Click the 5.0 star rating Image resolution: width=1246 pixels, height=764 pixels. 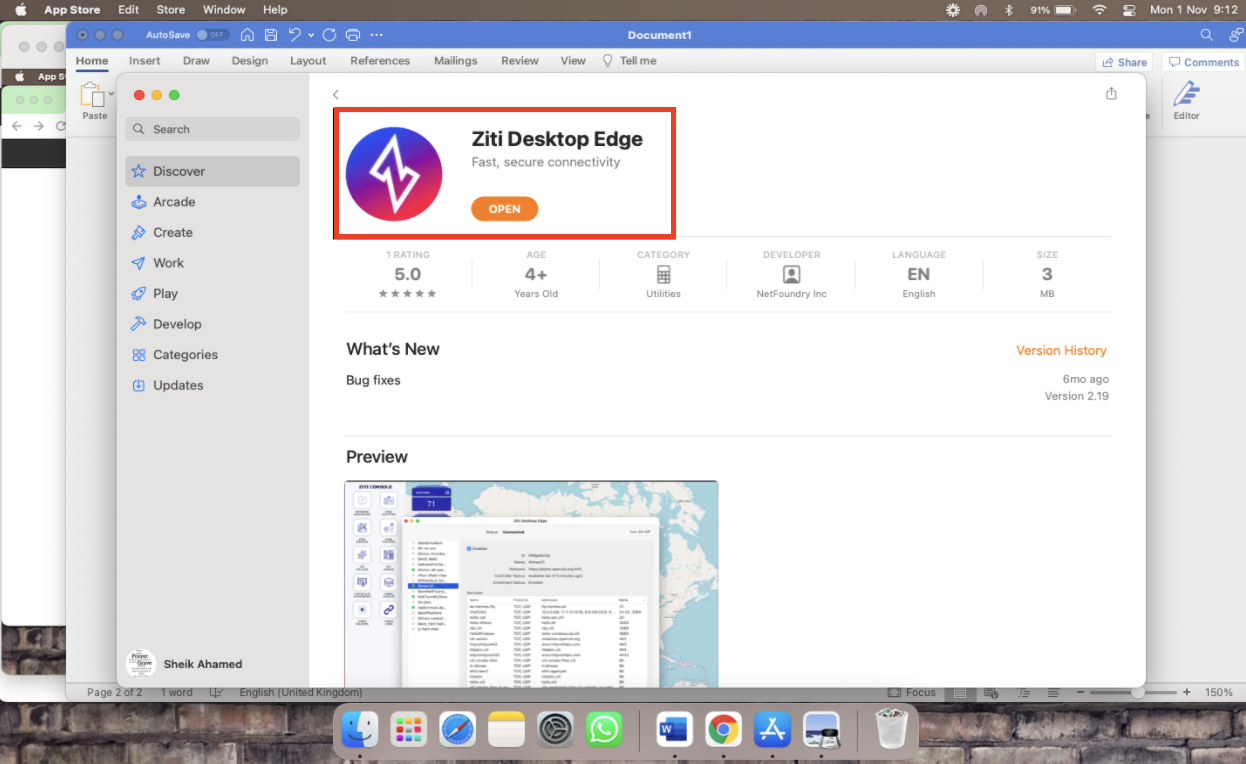(x=407, y=274)
